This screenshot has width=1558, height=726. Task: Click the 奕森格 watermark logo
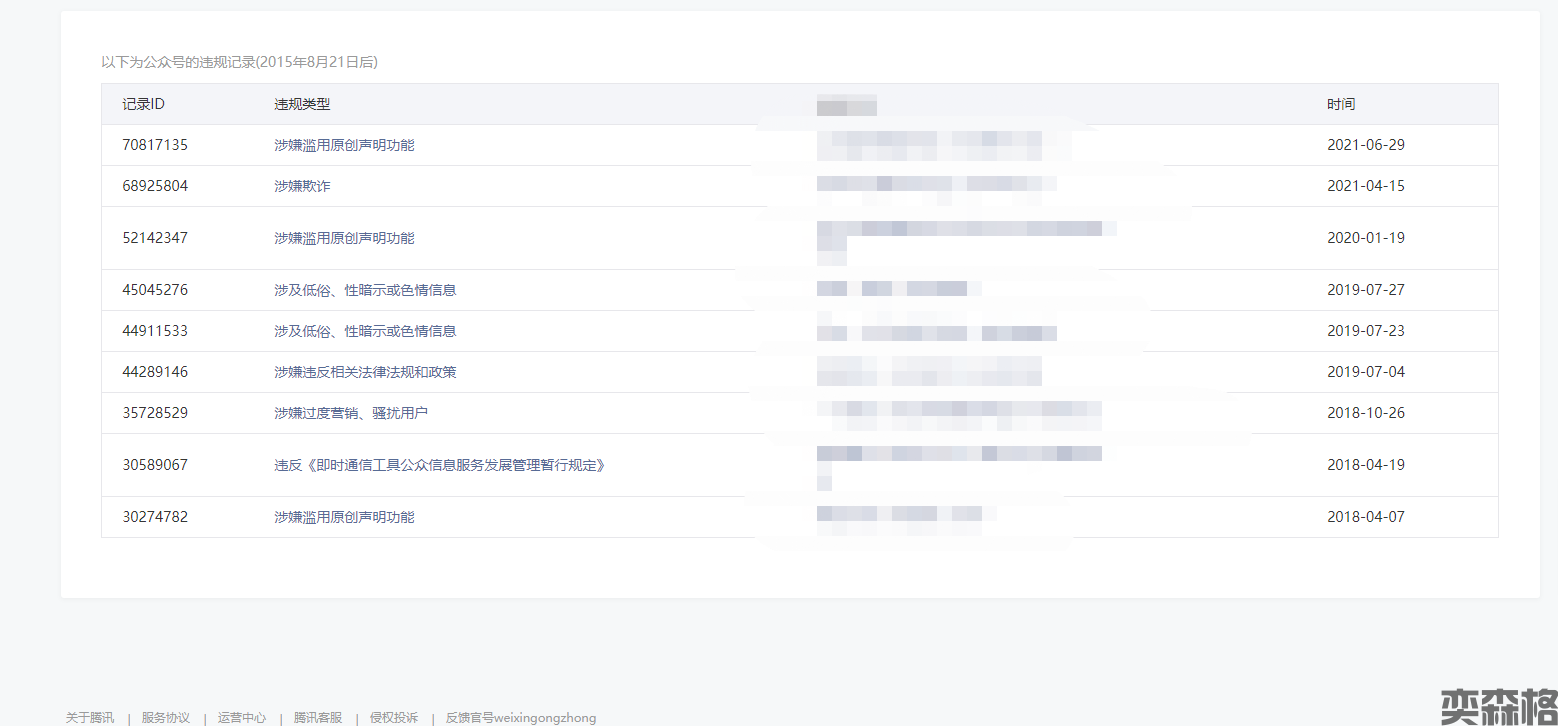[x=1498, y=705]
